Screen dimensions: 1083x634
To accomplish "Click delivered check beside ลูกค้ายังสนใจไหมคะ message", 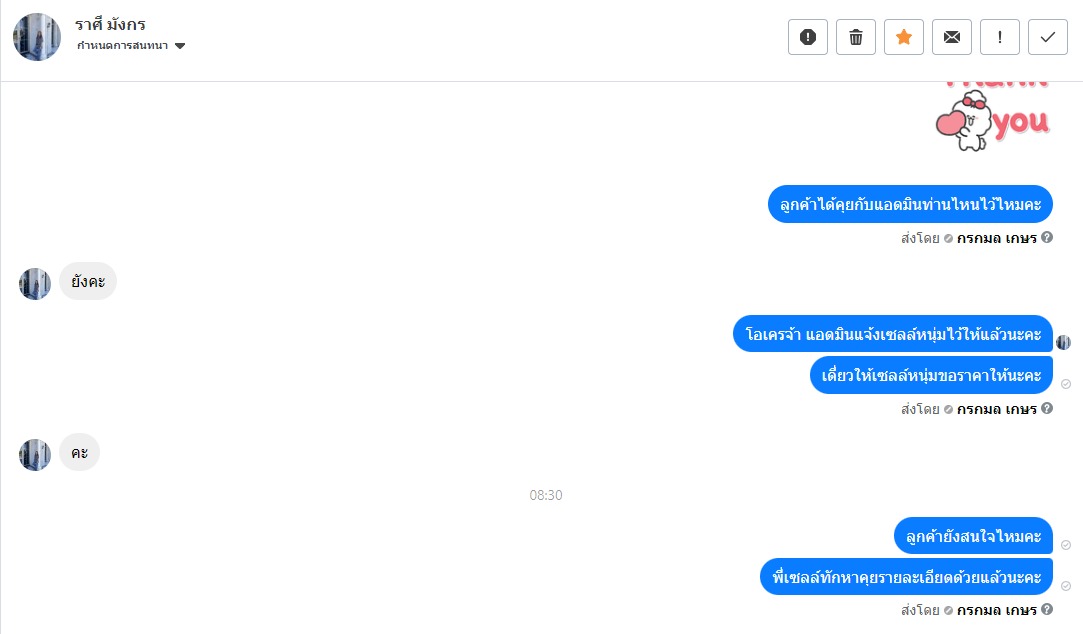I will [x=1066, y=545].
